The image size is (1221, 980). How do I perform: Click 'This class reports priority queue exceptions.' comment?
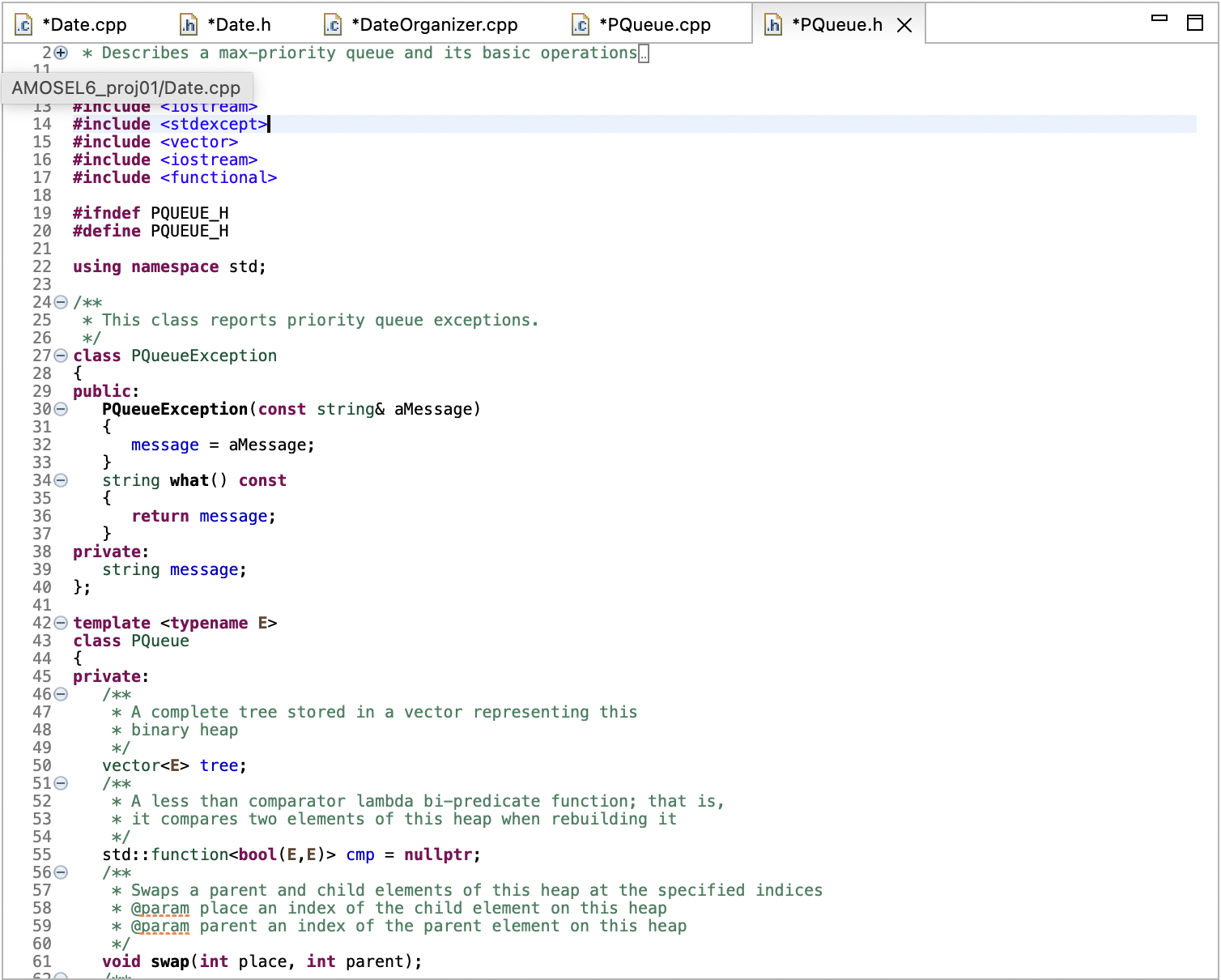coord(321,320)
